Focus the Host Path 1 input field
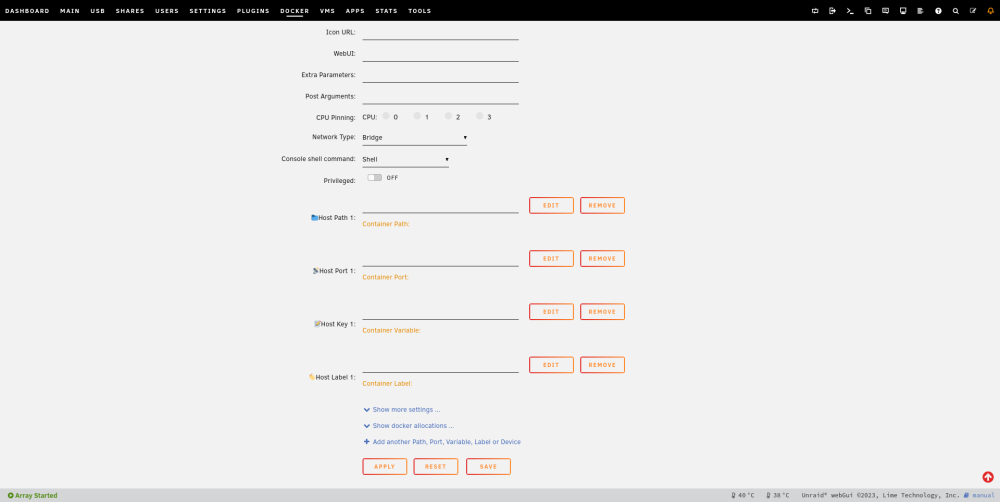This screenshot has height=502, width=1000. (440, 205)
